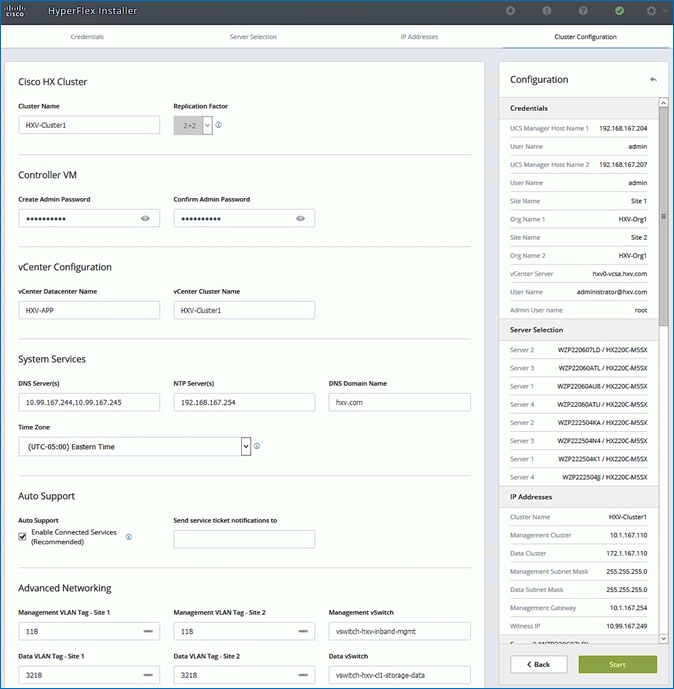This screenshot has width=674, height=689.
Task: Show the Confirm Admin Password text
Action: pos(300,218)
